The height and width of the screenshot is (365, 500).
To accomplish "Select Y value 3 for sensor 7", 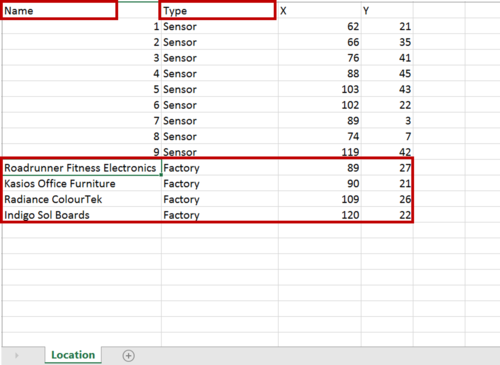I will [387, 120].
